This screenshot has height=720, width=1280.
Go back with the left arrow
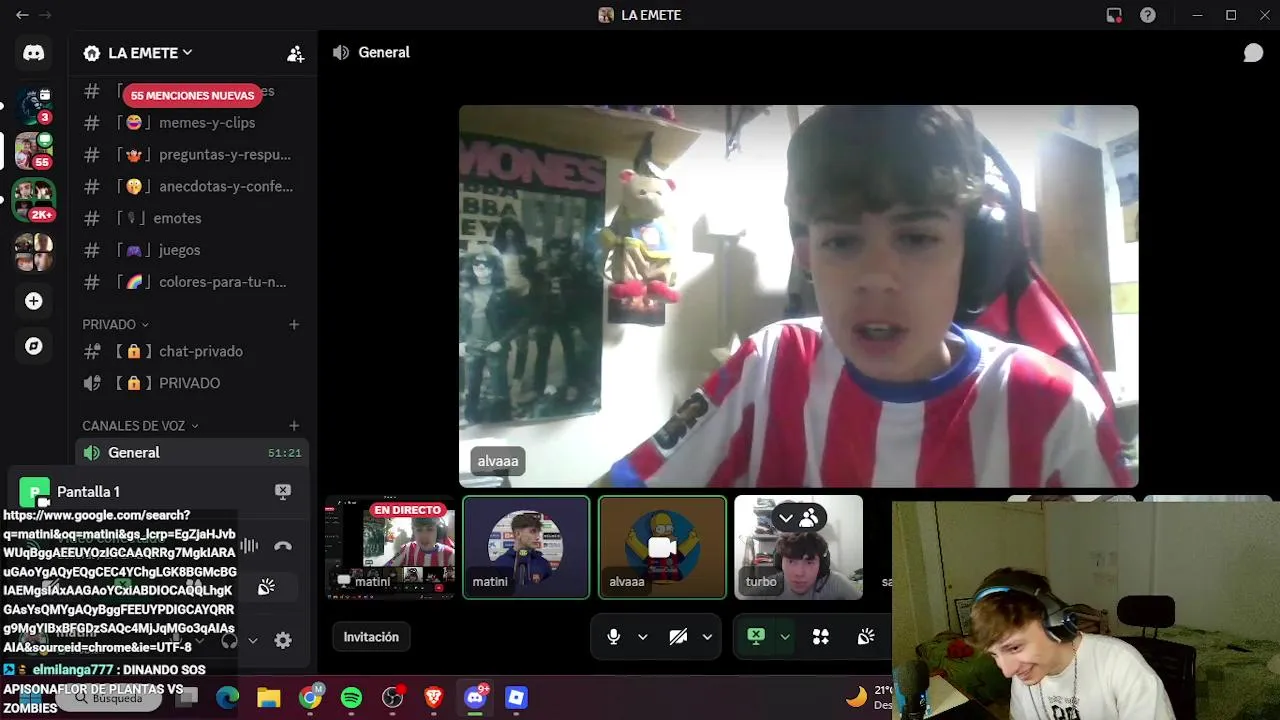click(22, 15)
